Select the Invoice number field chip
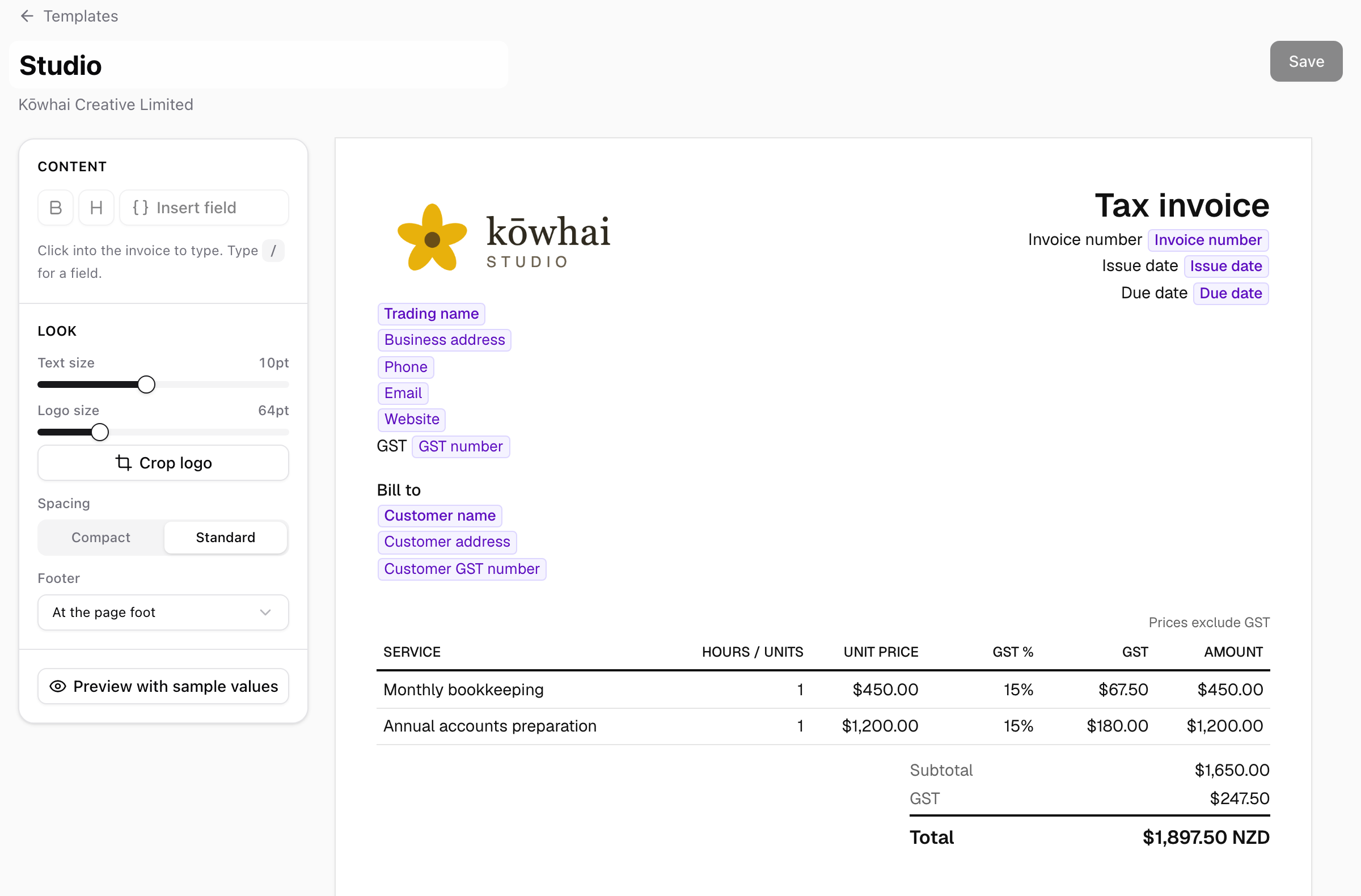This screenshot has height=896, width=1361. coord(1208,240)
